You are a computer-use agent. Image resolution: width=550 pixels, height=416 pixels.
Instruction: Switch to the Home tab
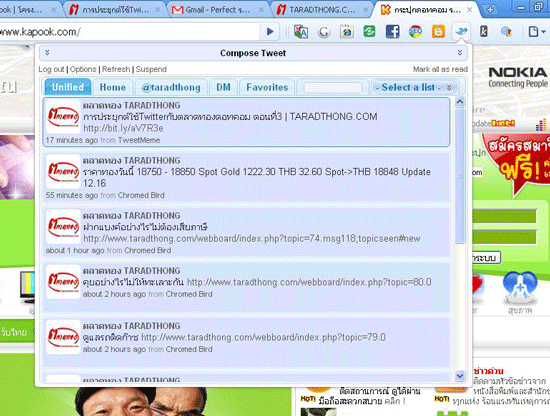[x=113, y=87]
